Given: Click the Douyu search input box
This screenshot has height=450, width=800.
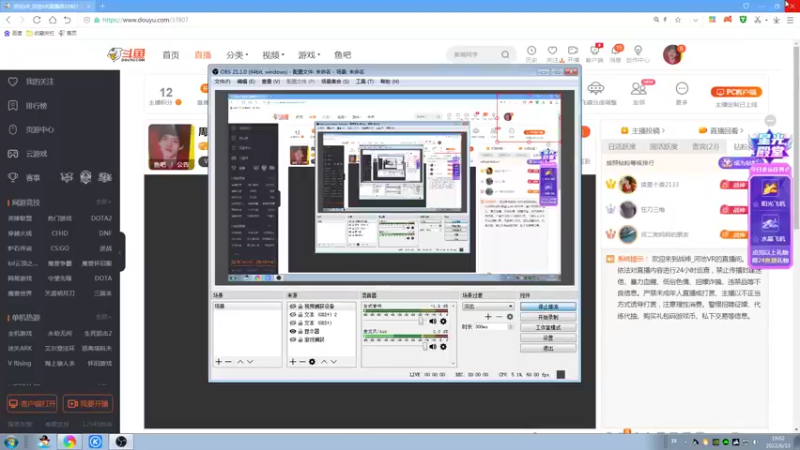Looking at the screenshot, I should point(473,55).
